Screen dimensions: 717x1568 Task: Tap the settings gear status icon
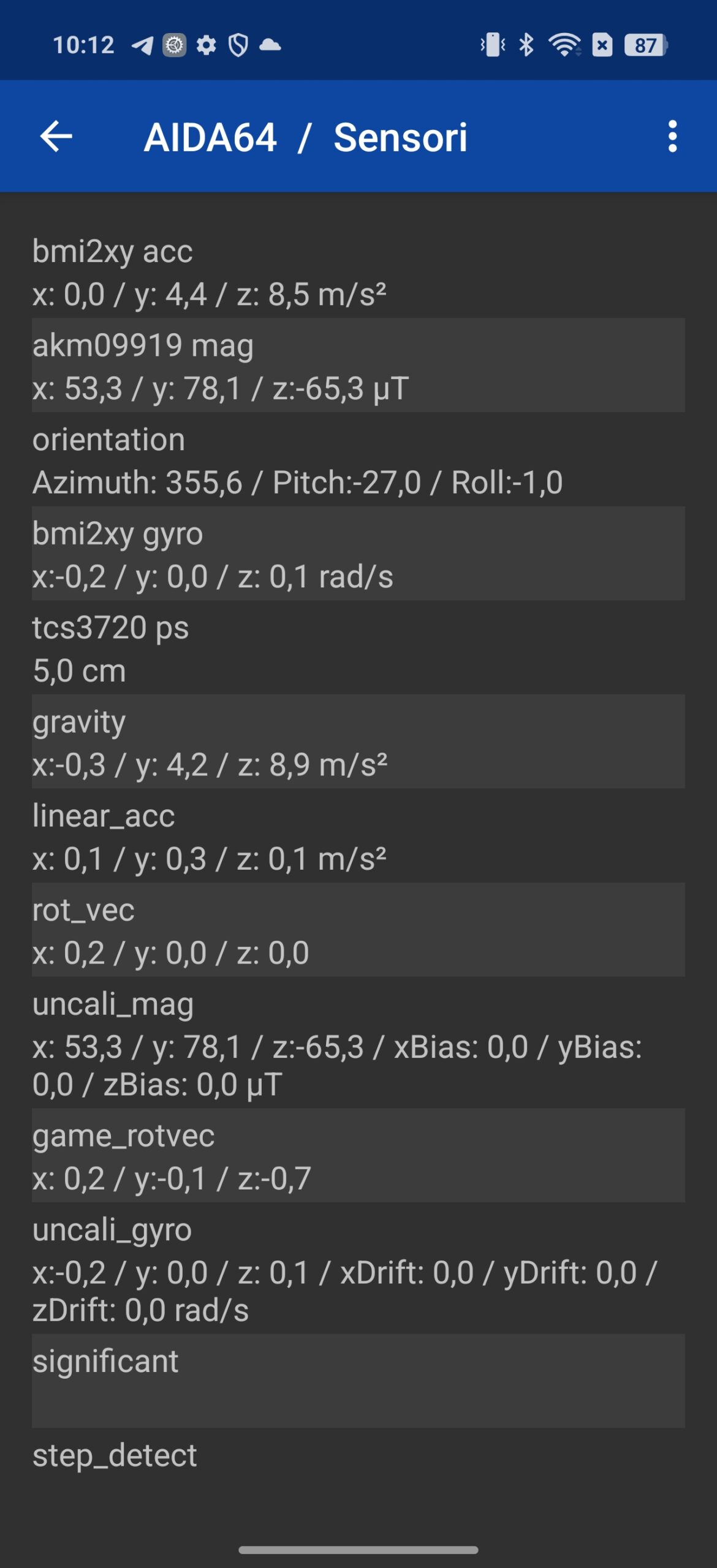pyautogui.click(x=207, y=45)
